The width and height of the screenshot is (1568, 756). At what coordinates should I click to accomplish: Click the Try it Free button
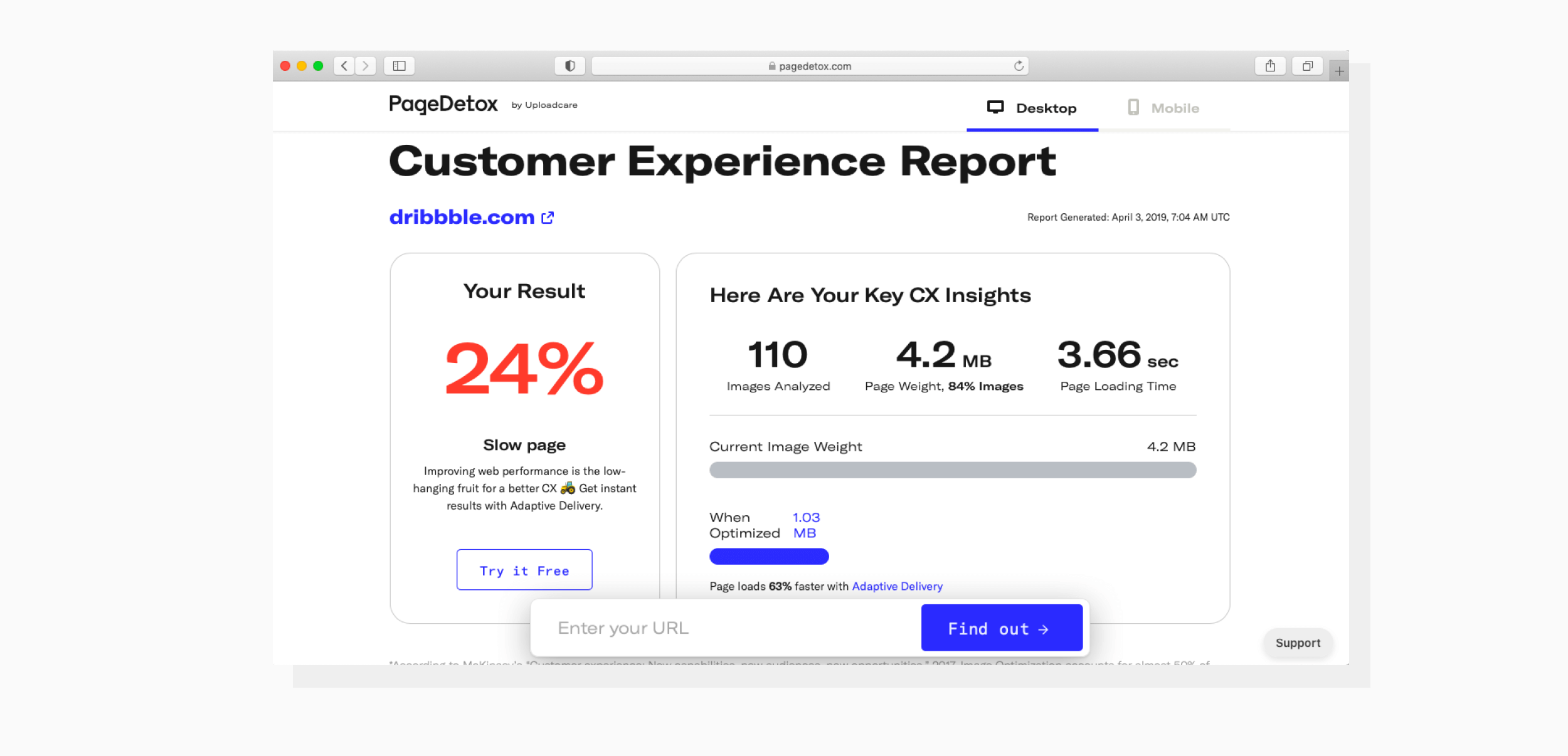click(x=524, y=570)
